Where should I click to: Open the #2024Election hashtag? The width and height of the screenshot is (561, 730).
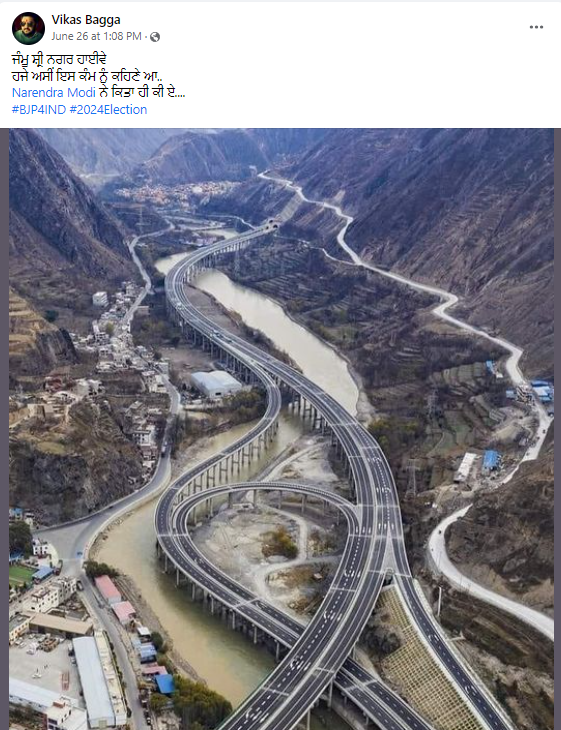click(x=108, y=109)
